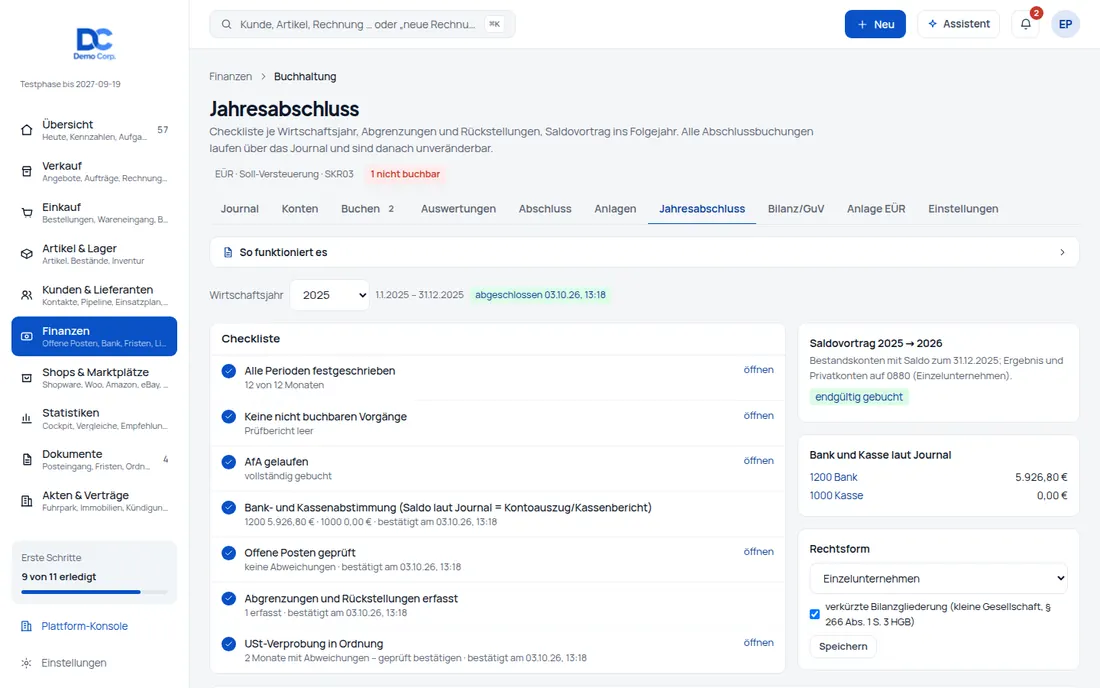Screen dimensions: 1100x688
Task: Click the checkmark for AfA gelaufen
Action: [229, 462]
